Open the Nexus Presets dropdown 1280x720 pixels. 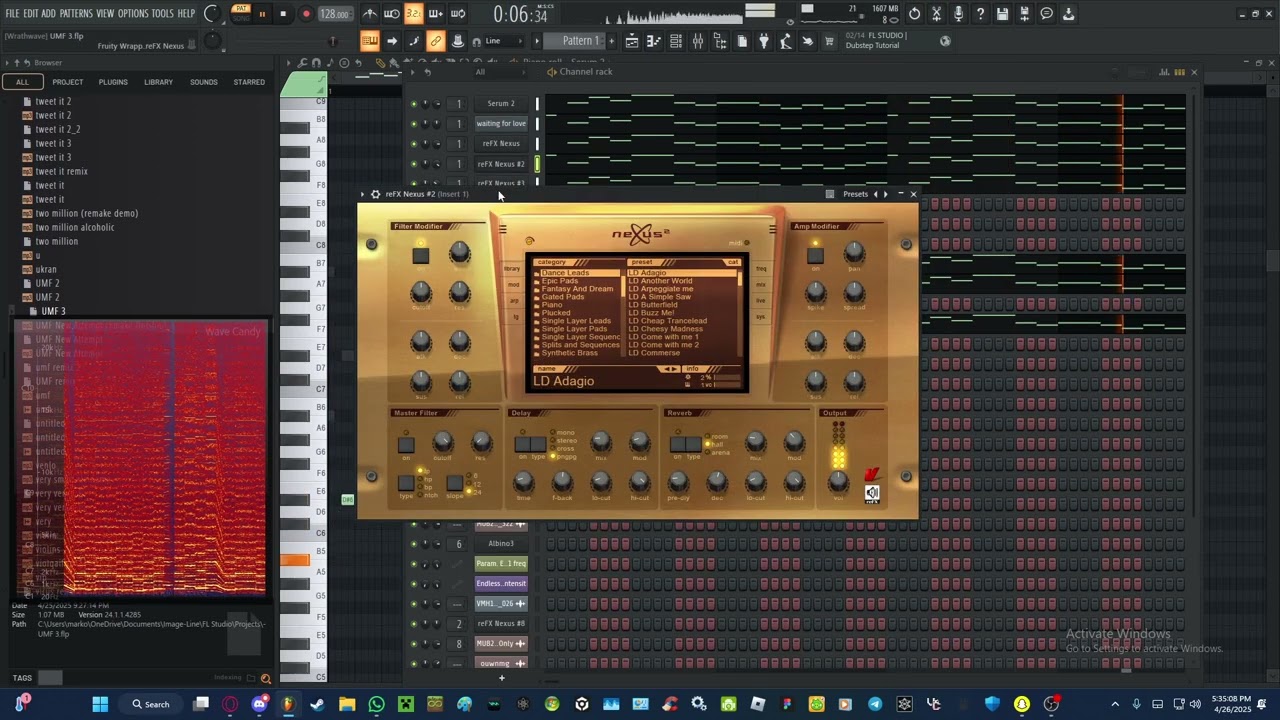pyautogui.click(x=855, y=194)
